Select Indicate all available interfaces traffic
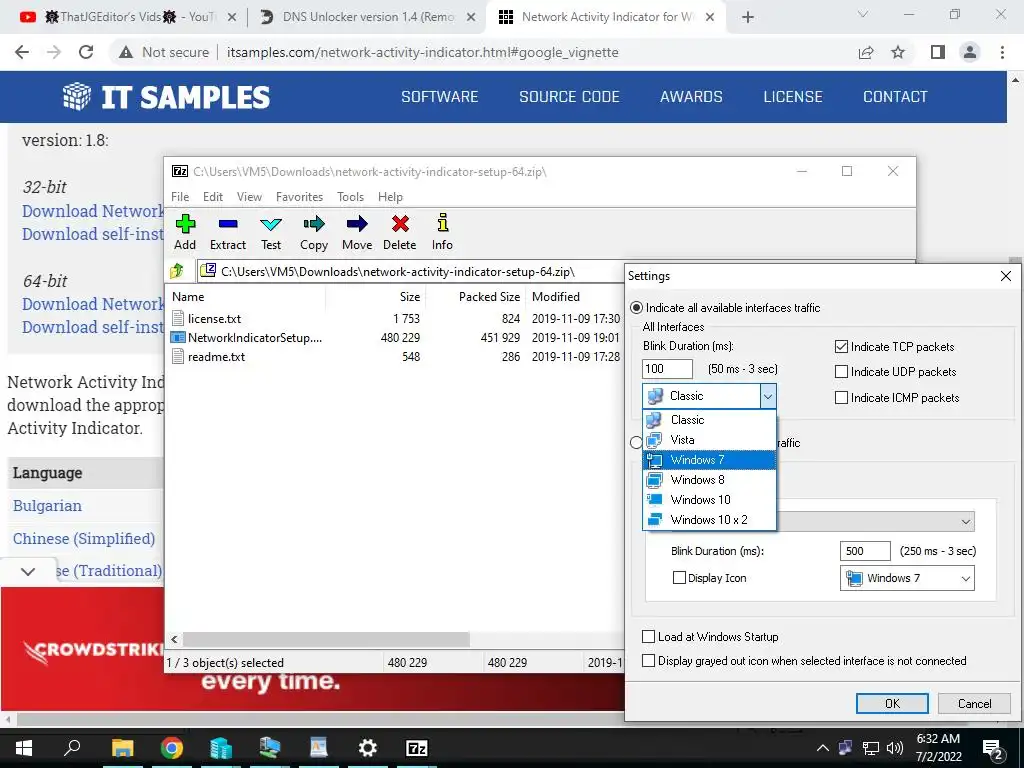This screenshot has width=1024, height=768. 636,308
